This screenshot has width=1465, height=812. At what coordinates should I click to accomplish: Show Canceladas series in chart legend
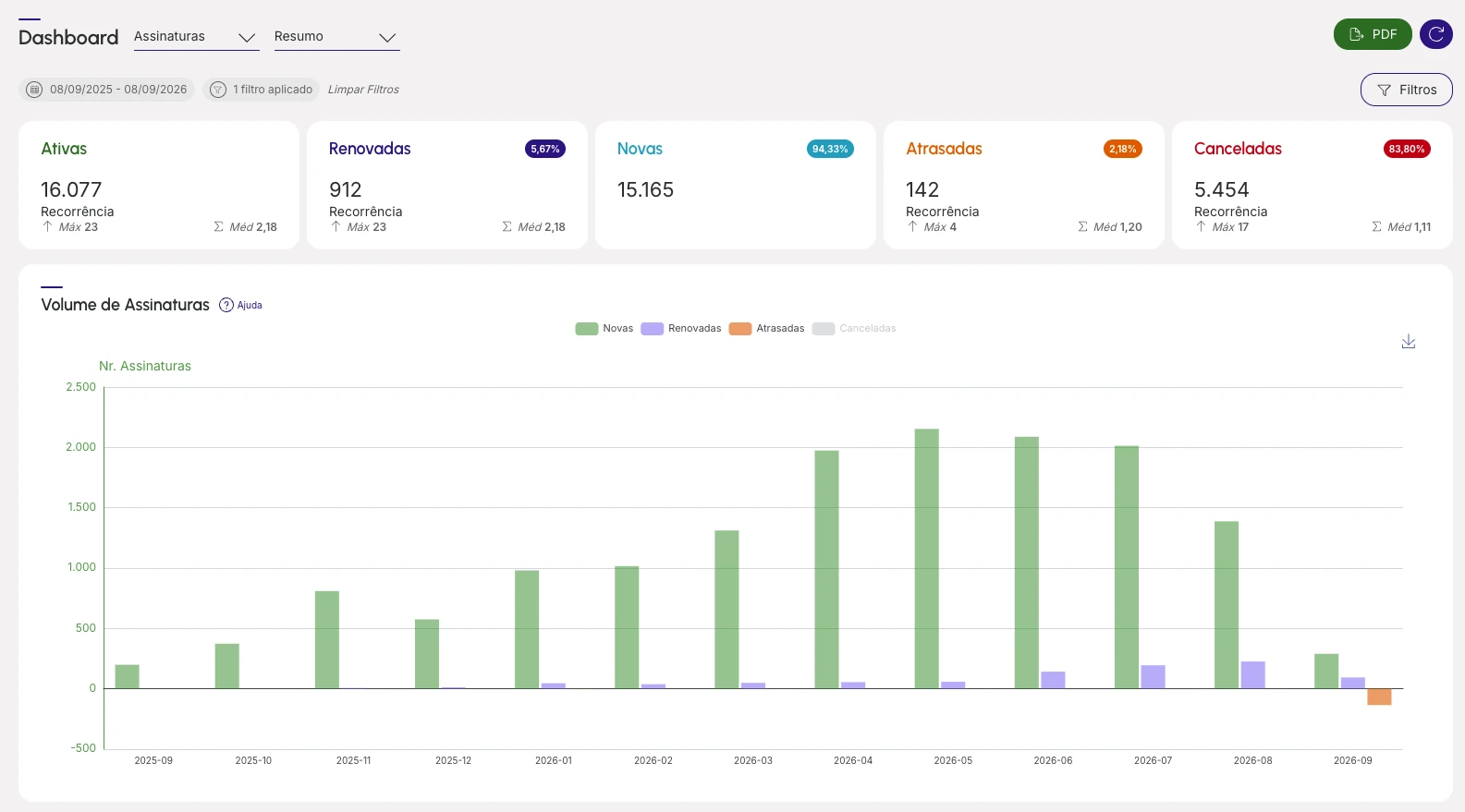855,329
